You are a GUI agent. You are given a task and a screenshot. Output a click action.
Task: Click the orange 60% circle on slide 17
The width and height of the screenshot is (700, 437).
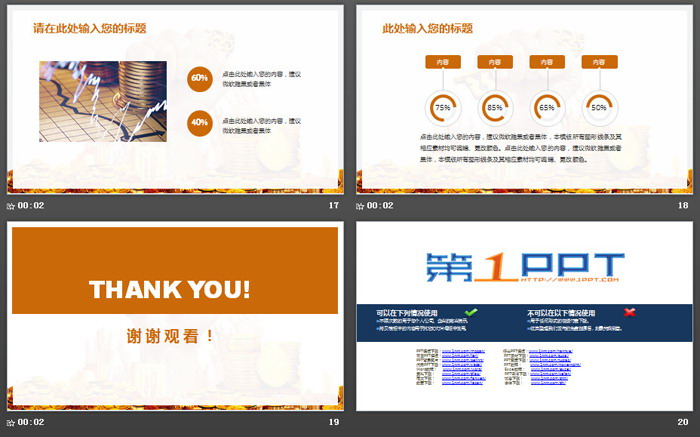(200, 79)
